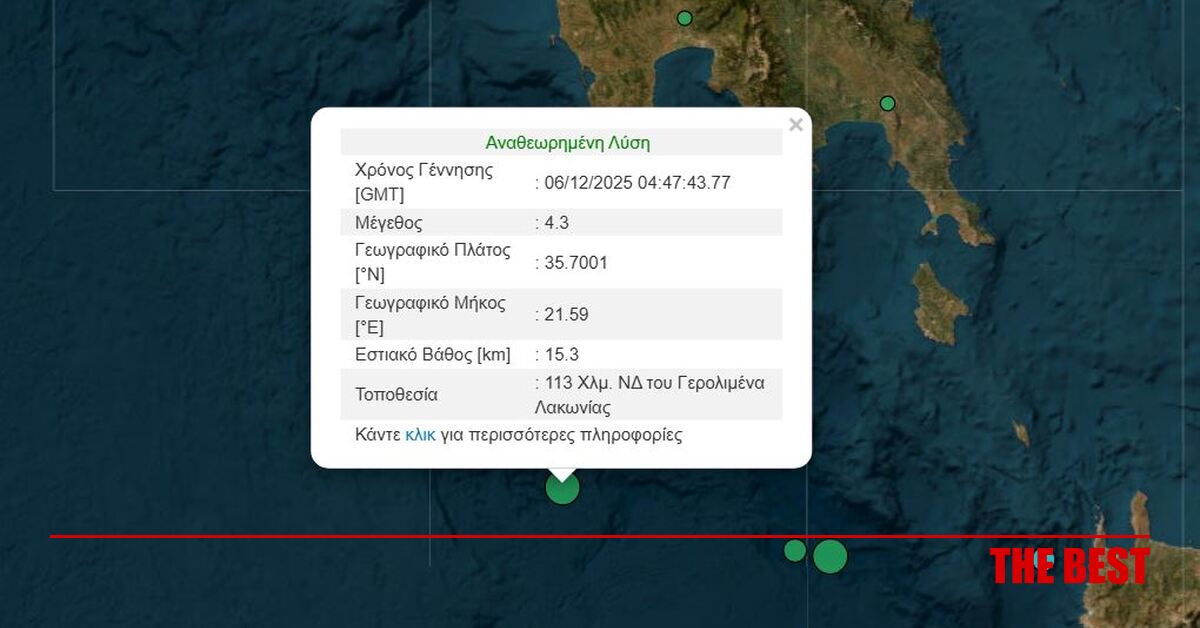
Task: Click the larger green marker in bottom pair
Action: pos(830,556)
